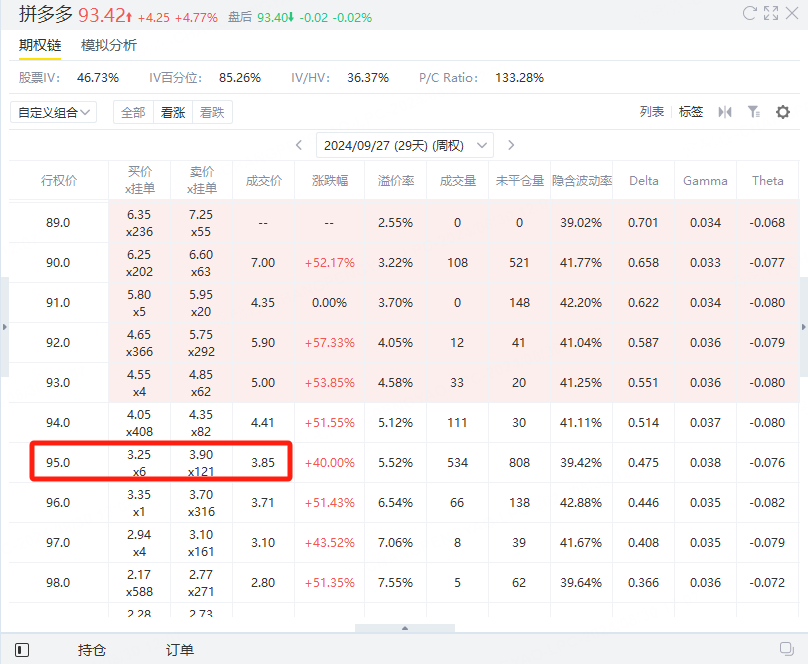
Task: Click the 隐含波动率 column header
Action: pos(582,181)
